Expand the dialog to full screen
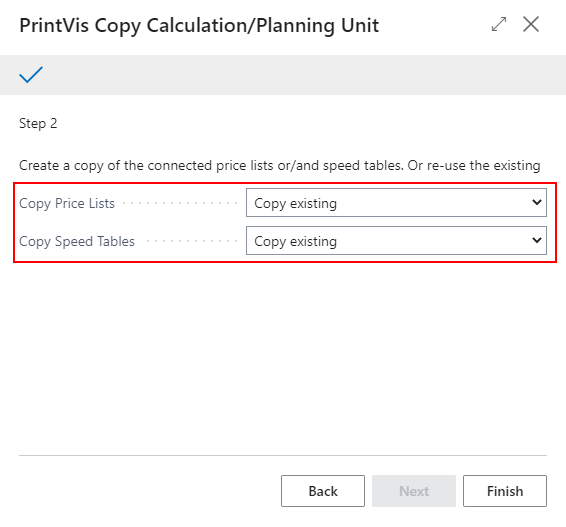566x527 pixels. pos(499,25)
